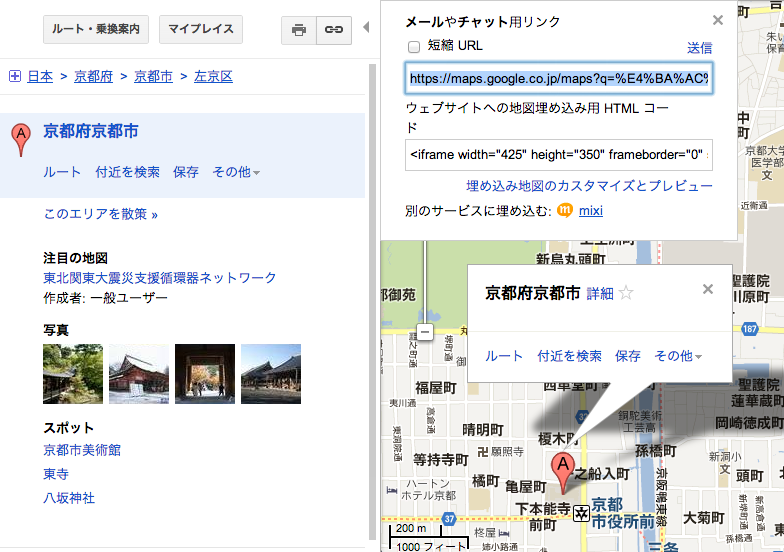Click the 福屋町 label on the map
The image size is (784, 552).
point(436,388)
